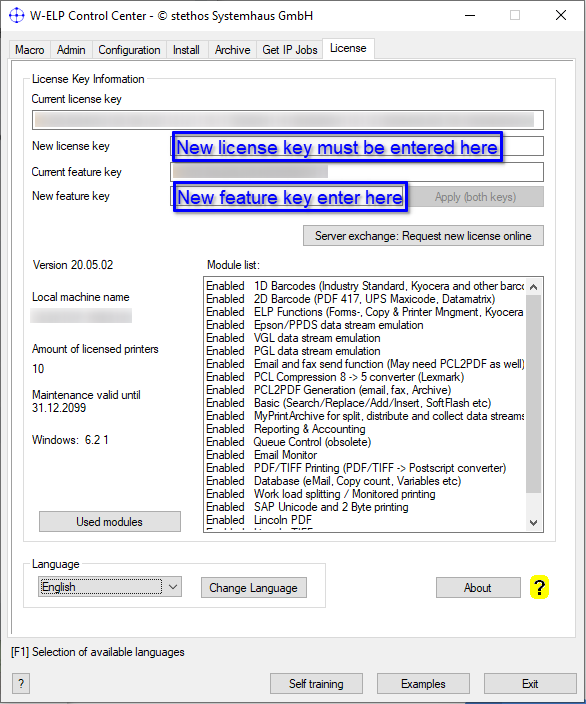The width and height of the screenshot is (586, 704).
Task: Go to the Install tab
Action: 186,50
